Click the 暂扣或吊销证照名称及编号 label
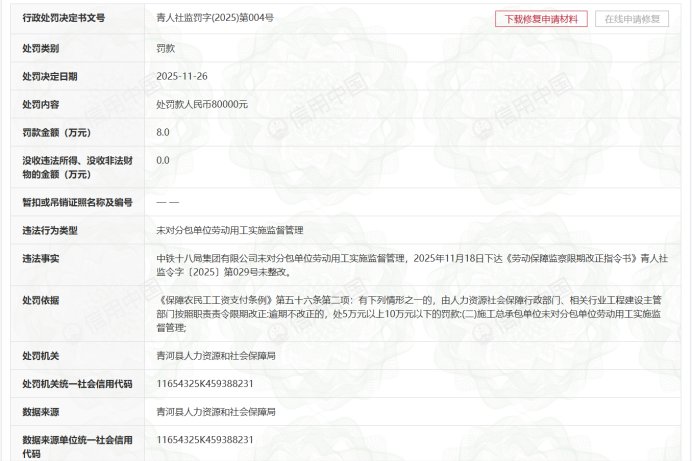The width and height of the screenshot is (692, 461). (77, 202)
